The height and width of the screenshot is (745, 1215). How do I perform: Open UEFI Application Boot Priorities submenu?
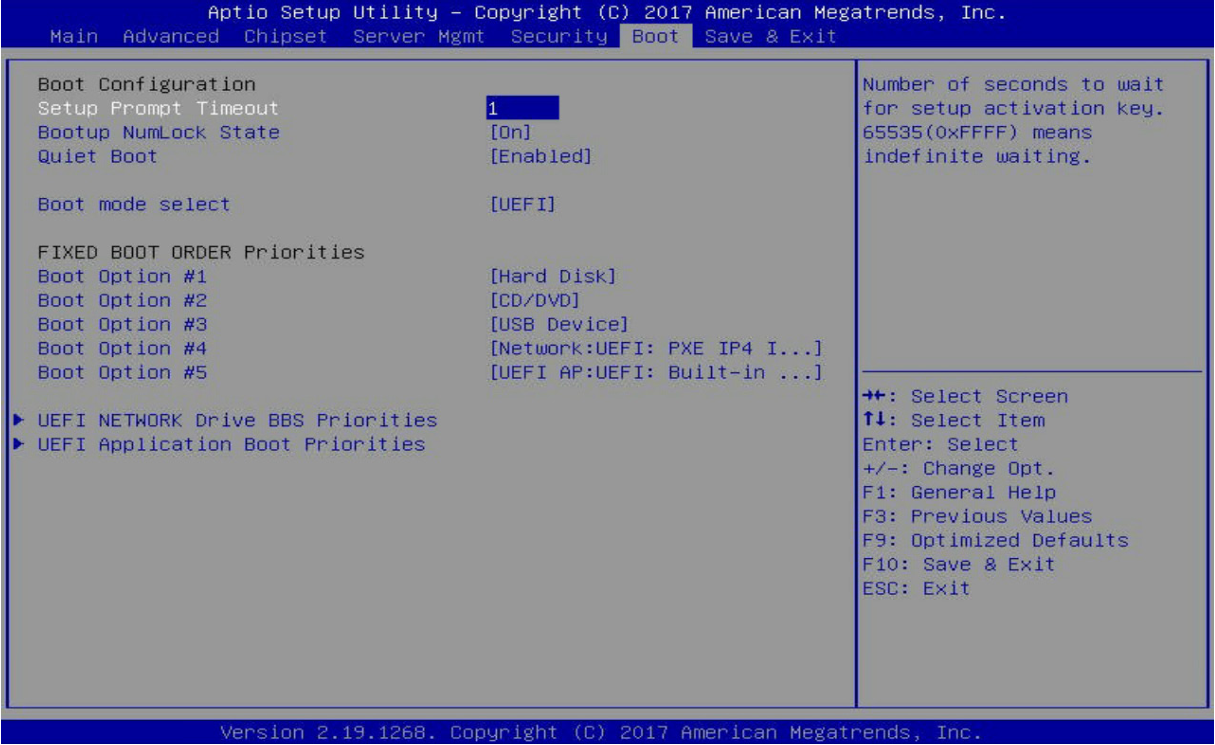coord(231,444)
